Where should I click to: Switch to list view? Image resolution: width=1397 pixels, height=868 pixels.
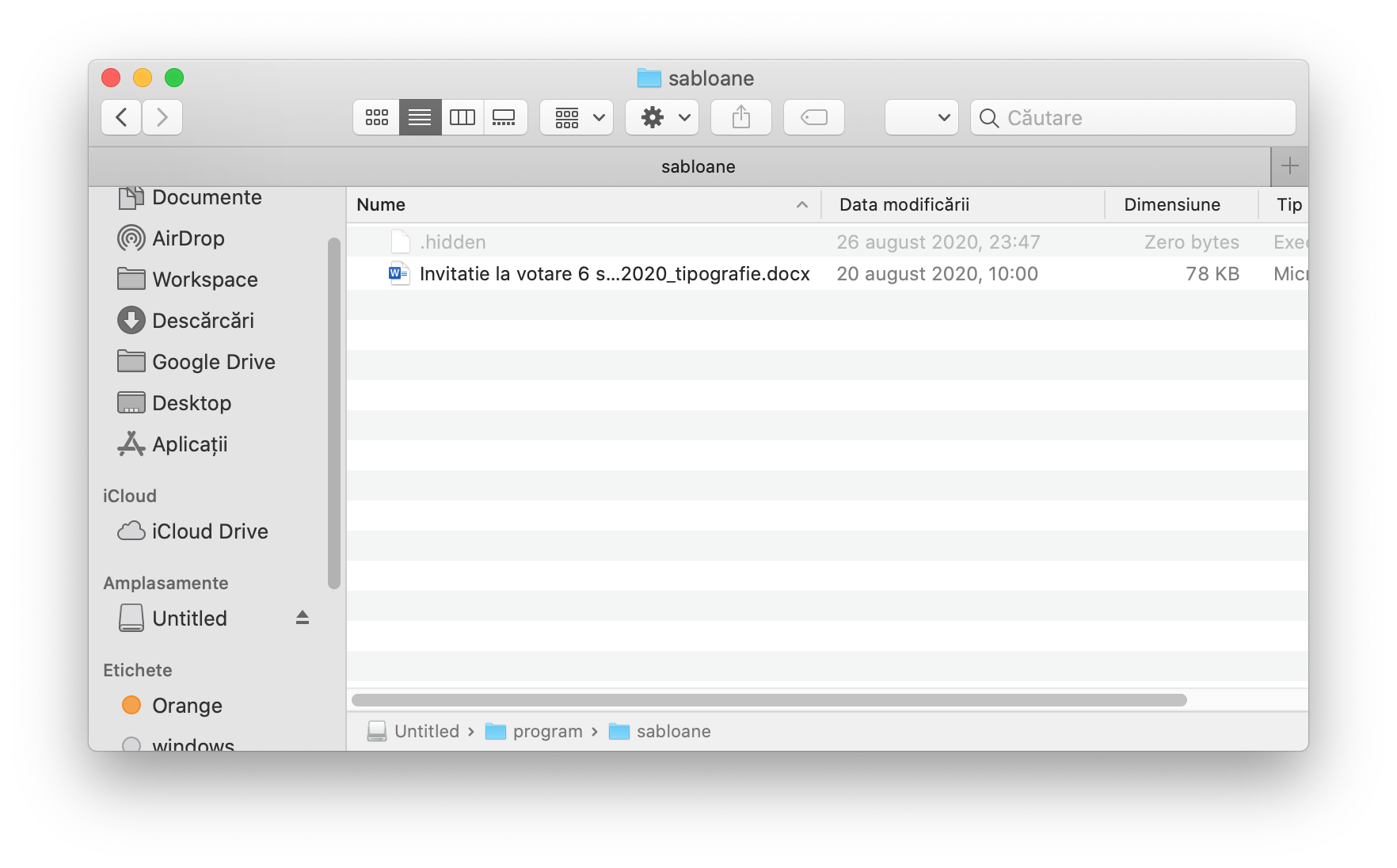(420, 118)
